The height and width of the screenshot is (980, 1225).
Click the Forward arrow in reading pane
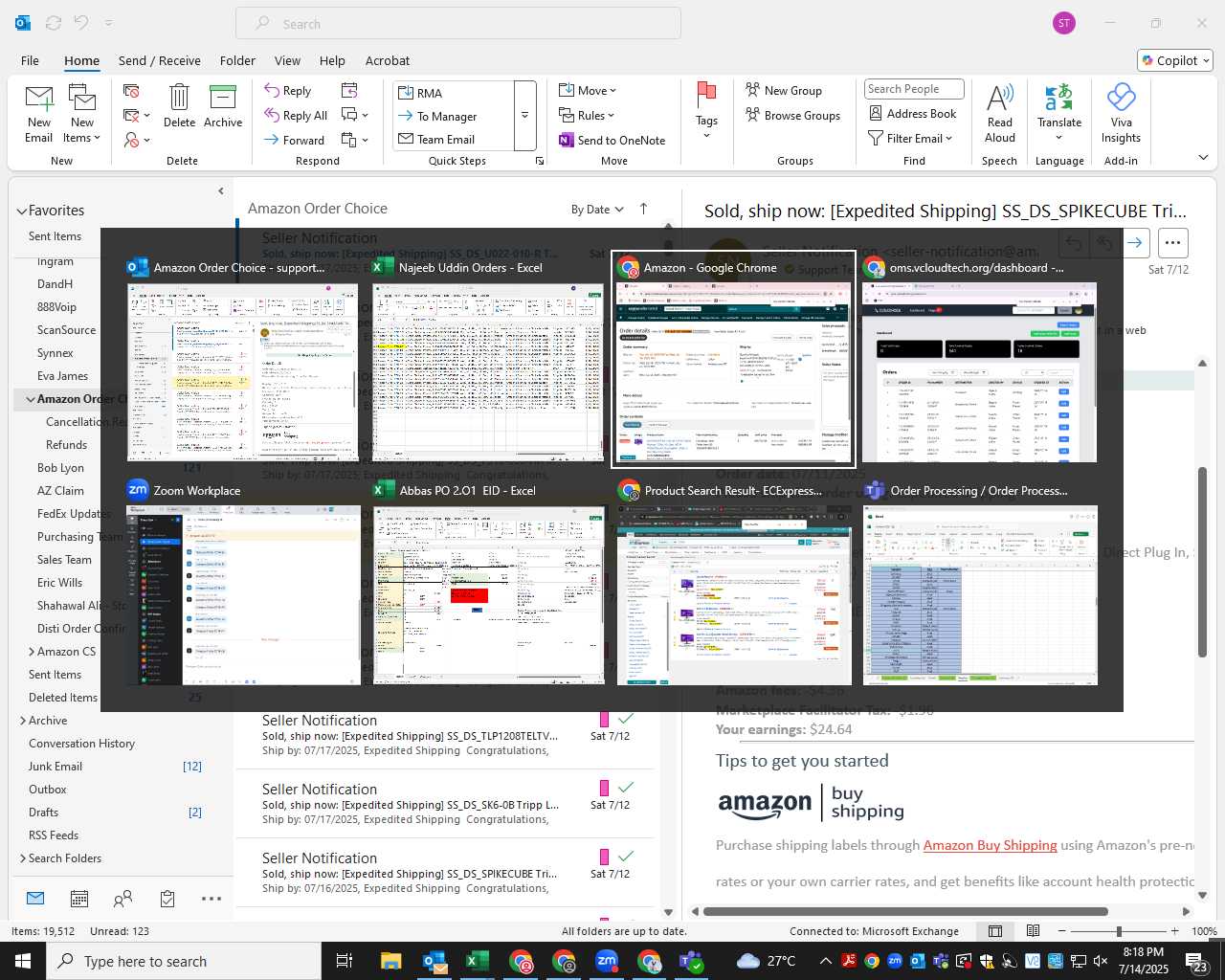pyautogui.click(x=1135, y=243)
